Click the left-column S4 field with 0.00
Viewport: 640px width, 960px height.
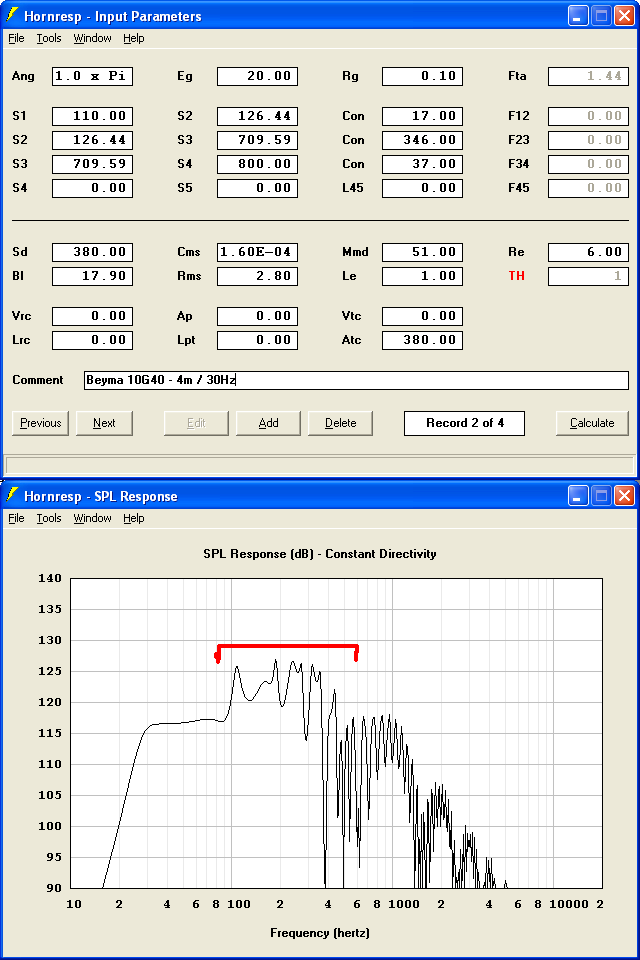tap(92, 188)
